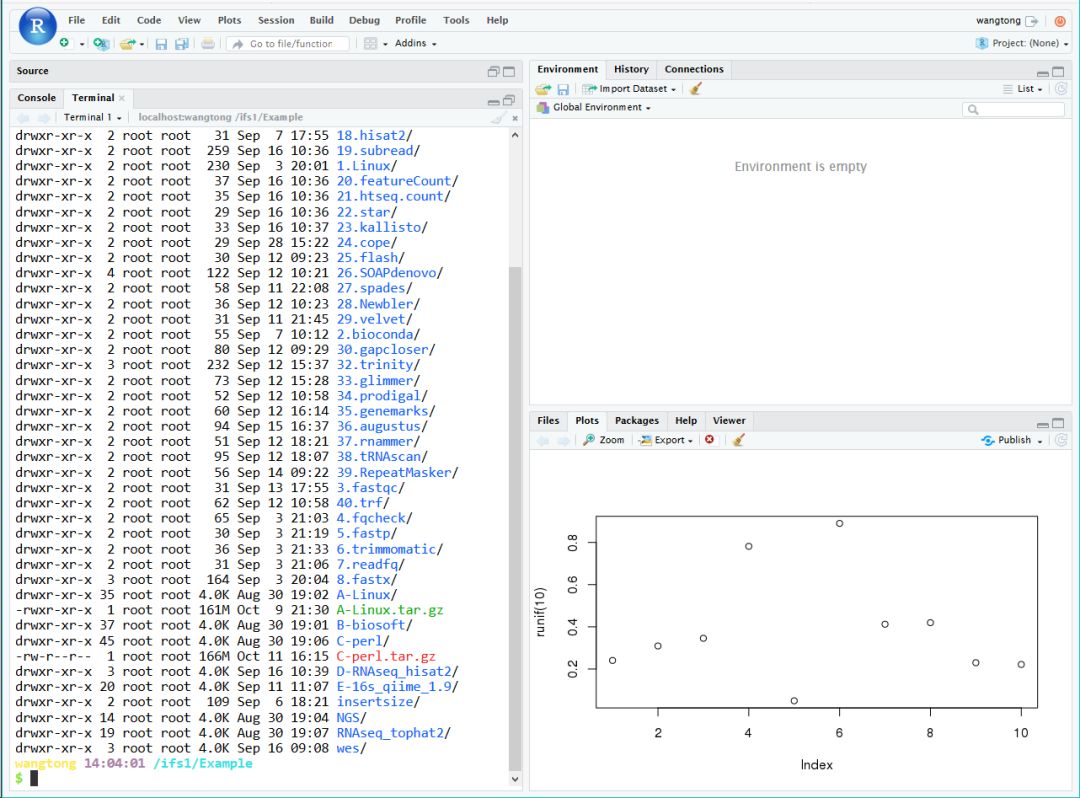The width and height of the screenshot is (1080, 798).
Task: Open the Terminal 1 dropdown
Action: point(92,117)
